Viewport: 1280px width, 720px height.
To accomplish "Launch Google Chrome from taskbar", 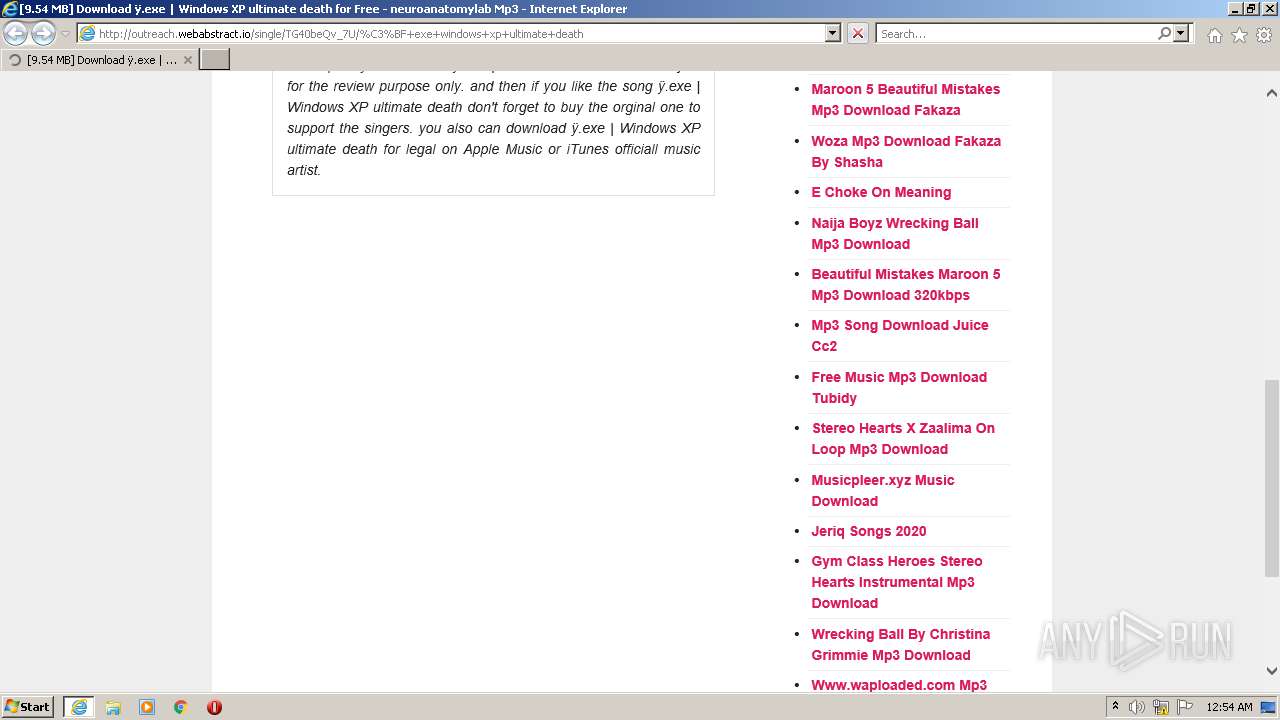I will 181,707.
